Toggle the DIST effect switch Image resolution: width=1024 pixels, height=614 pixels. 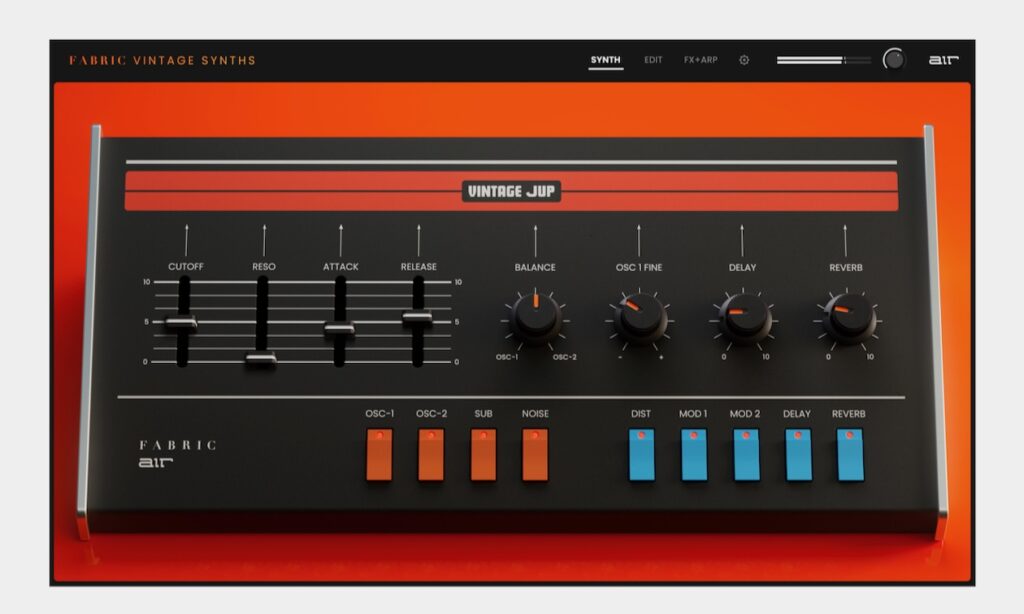[x=640, y=455]
